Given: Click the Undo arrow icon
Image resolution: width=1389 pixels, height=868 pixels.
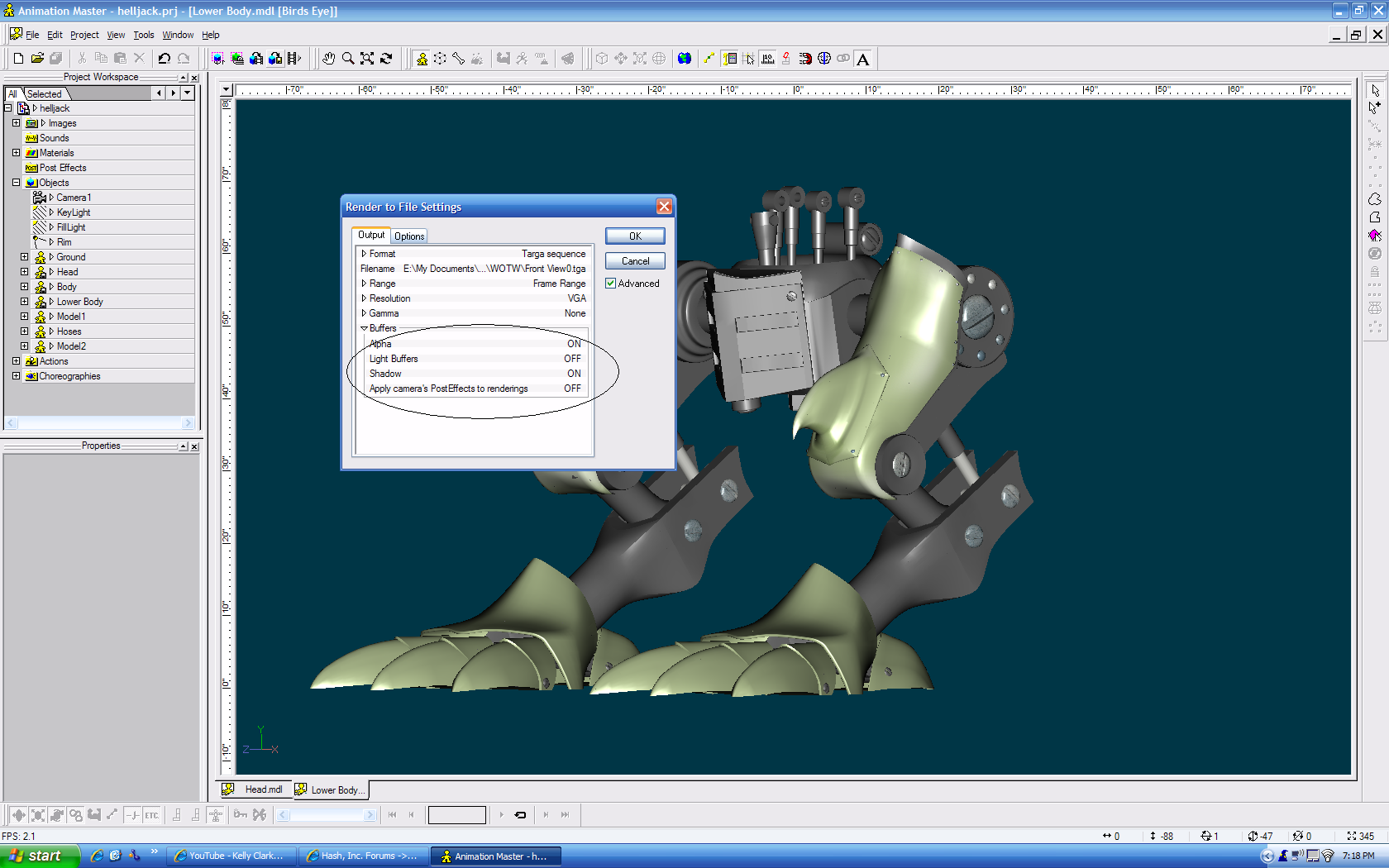Looking at the screenshot, I should [x=165, y=59].
